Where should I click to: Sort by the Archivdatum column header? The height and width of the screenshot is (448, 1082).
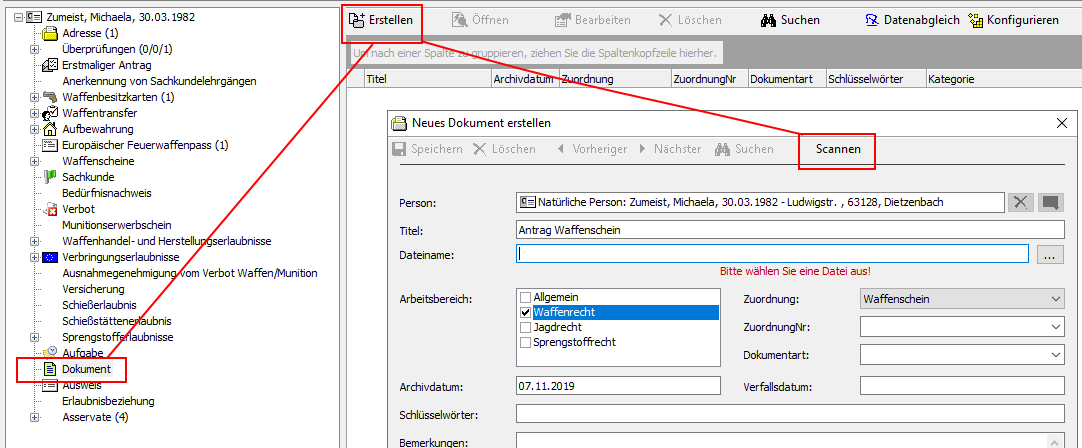coord(524,78)
